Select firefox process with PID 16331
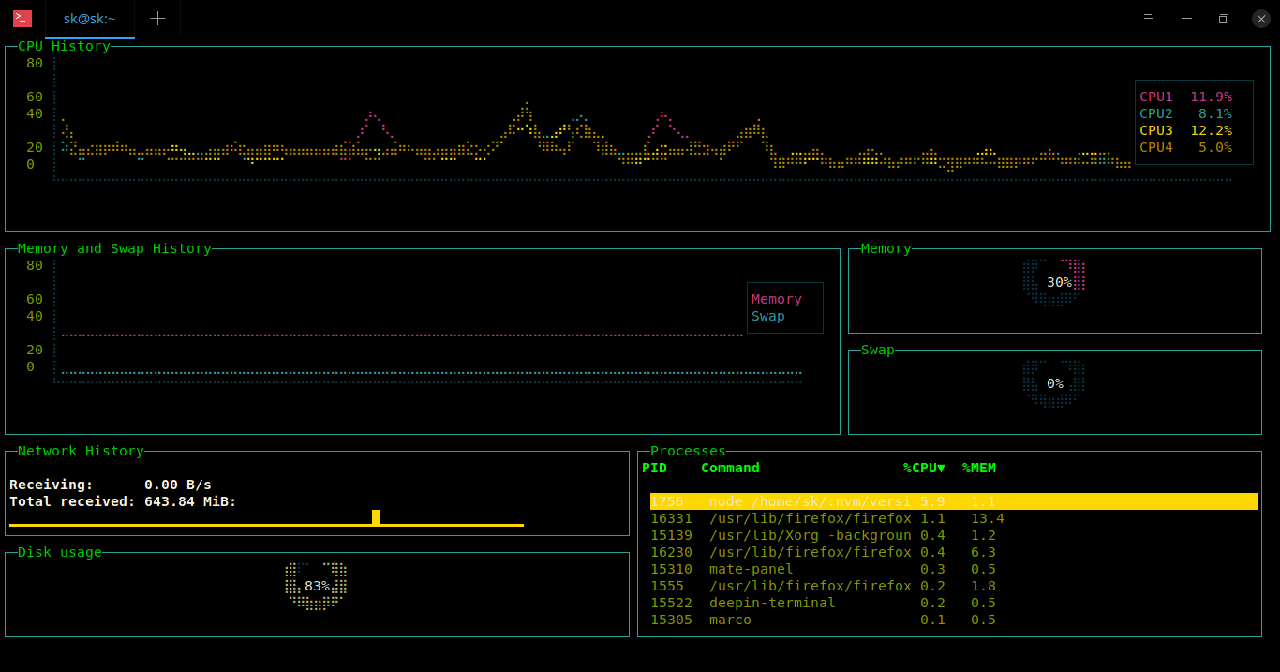This screenshot has height=672, width=1280. tap(780, 519)
